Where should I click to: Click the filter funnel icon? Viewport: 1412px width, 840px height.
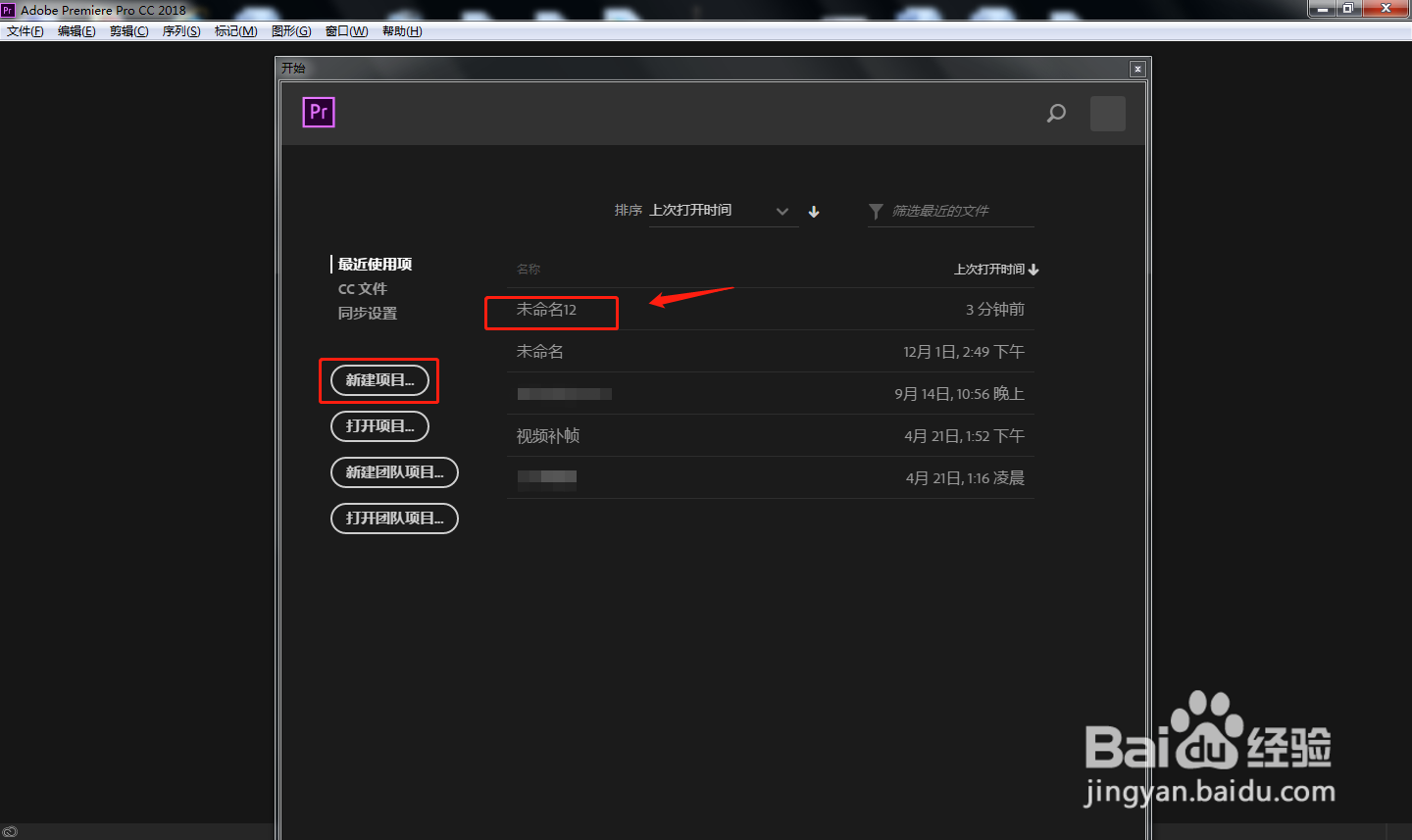click(876, 211)
